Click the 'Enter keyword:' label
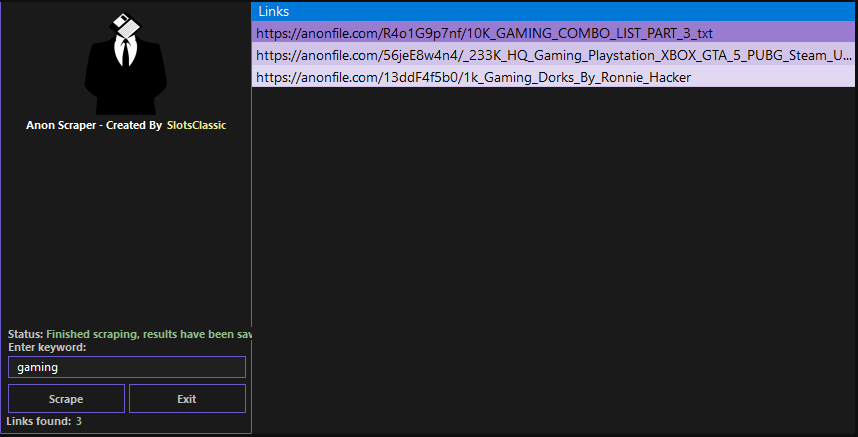The height and width of the screenshot is (437, 858). click(47, 347)
